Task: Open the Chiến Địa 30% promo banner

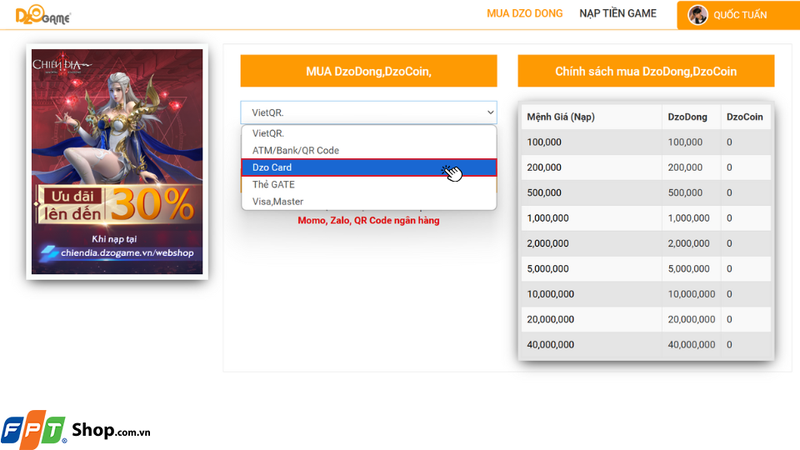Action: coord(117,161)
